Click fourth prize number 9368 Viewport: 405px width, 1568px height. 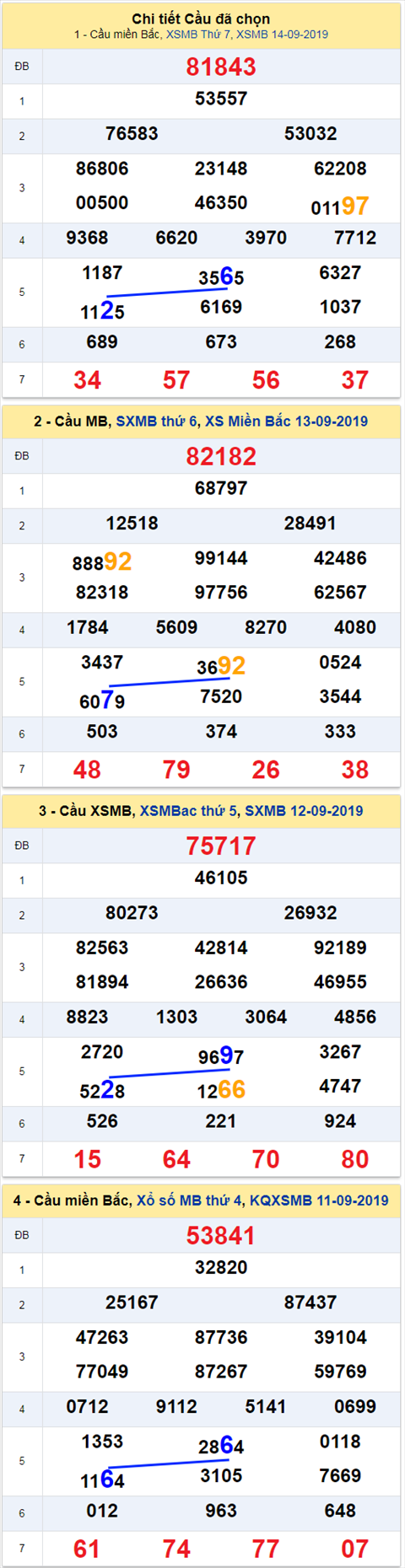pyautogui.click(x=87, y=238)
